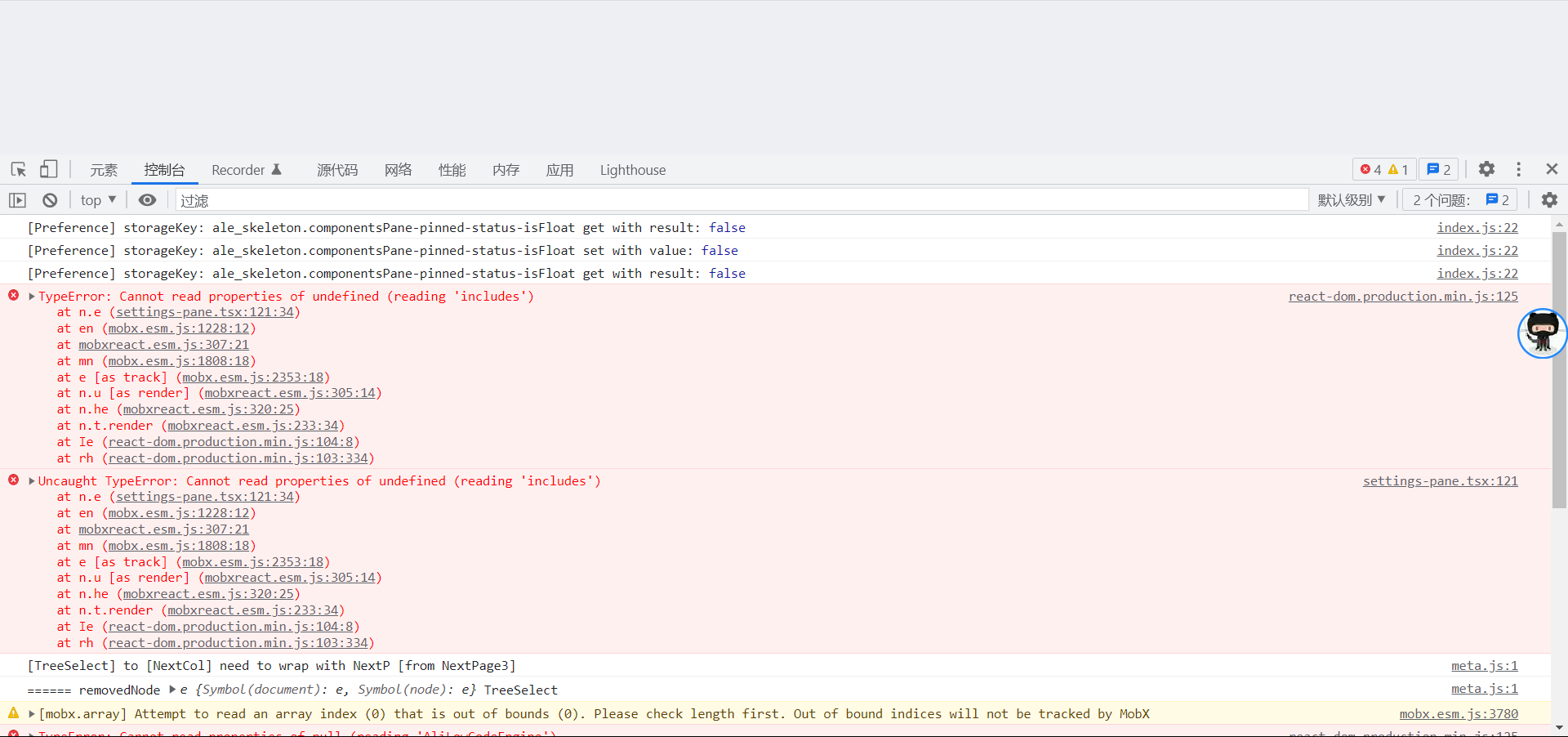Screen dimensions: 1568x737
Task: Open DevTools settings via the gear icon
Action: click(x=1487, y=169)
